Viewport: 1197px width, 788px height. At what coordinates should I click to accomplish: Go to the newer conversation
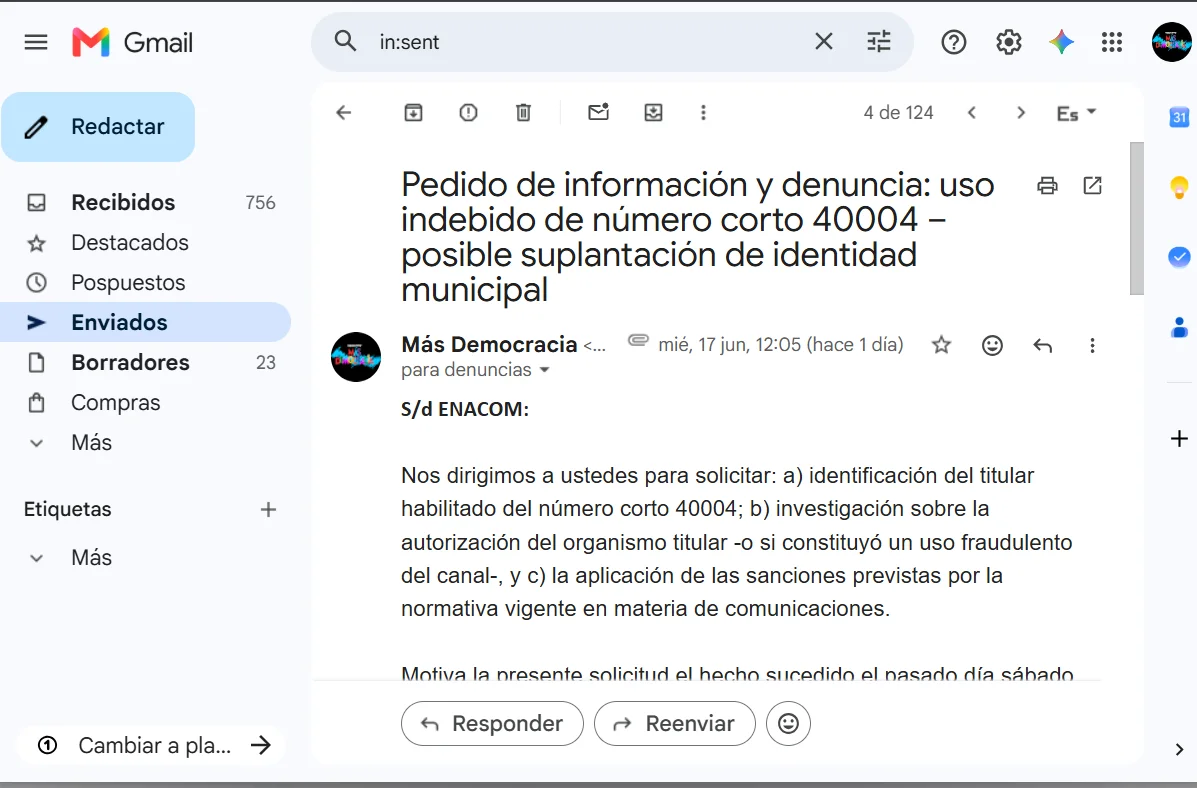coord(972,113)
